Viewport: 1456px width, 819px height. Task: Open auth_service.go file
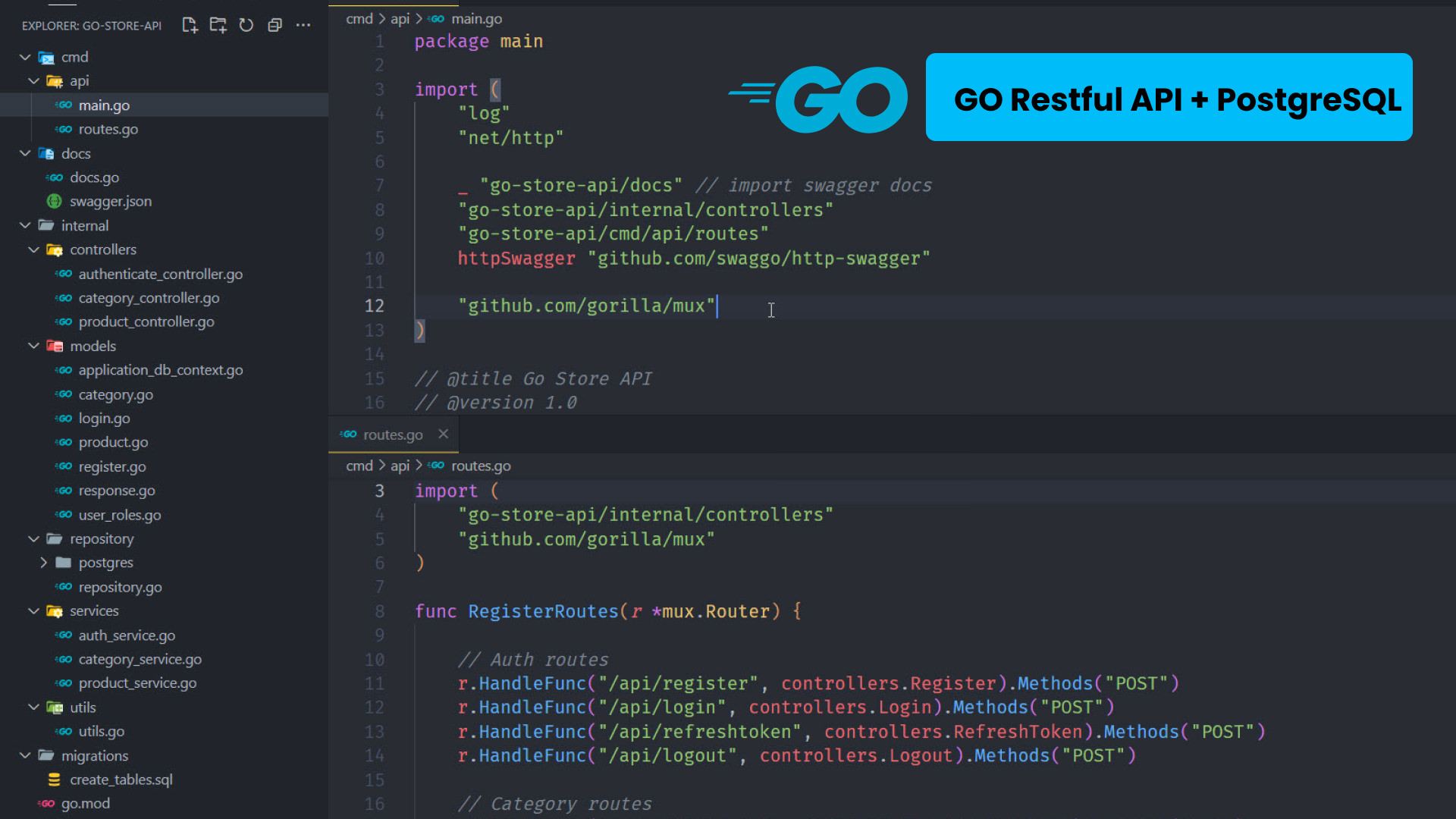coord(127,635)
